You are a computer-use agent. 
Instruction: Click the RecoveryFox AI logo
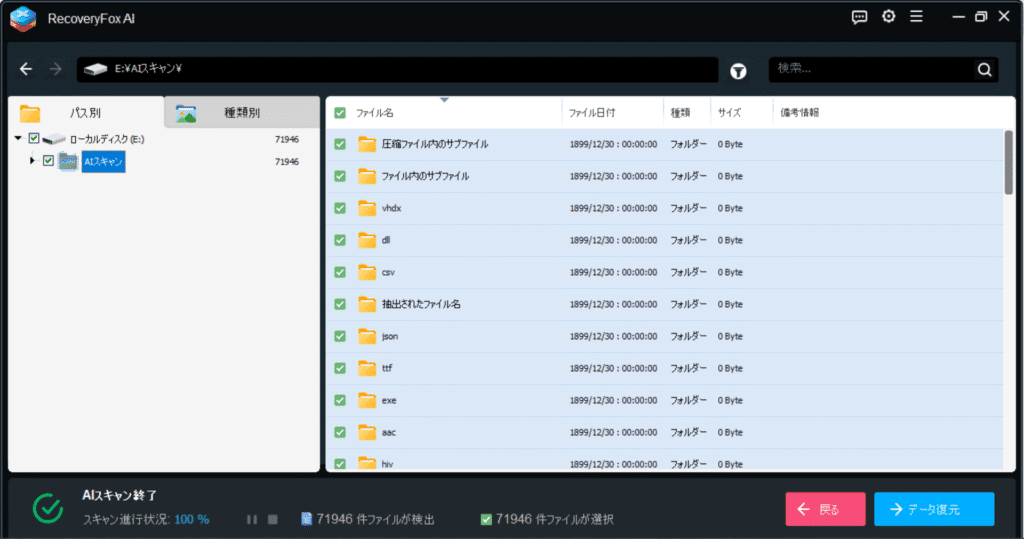pyautogui.click(x=23, y=18)
